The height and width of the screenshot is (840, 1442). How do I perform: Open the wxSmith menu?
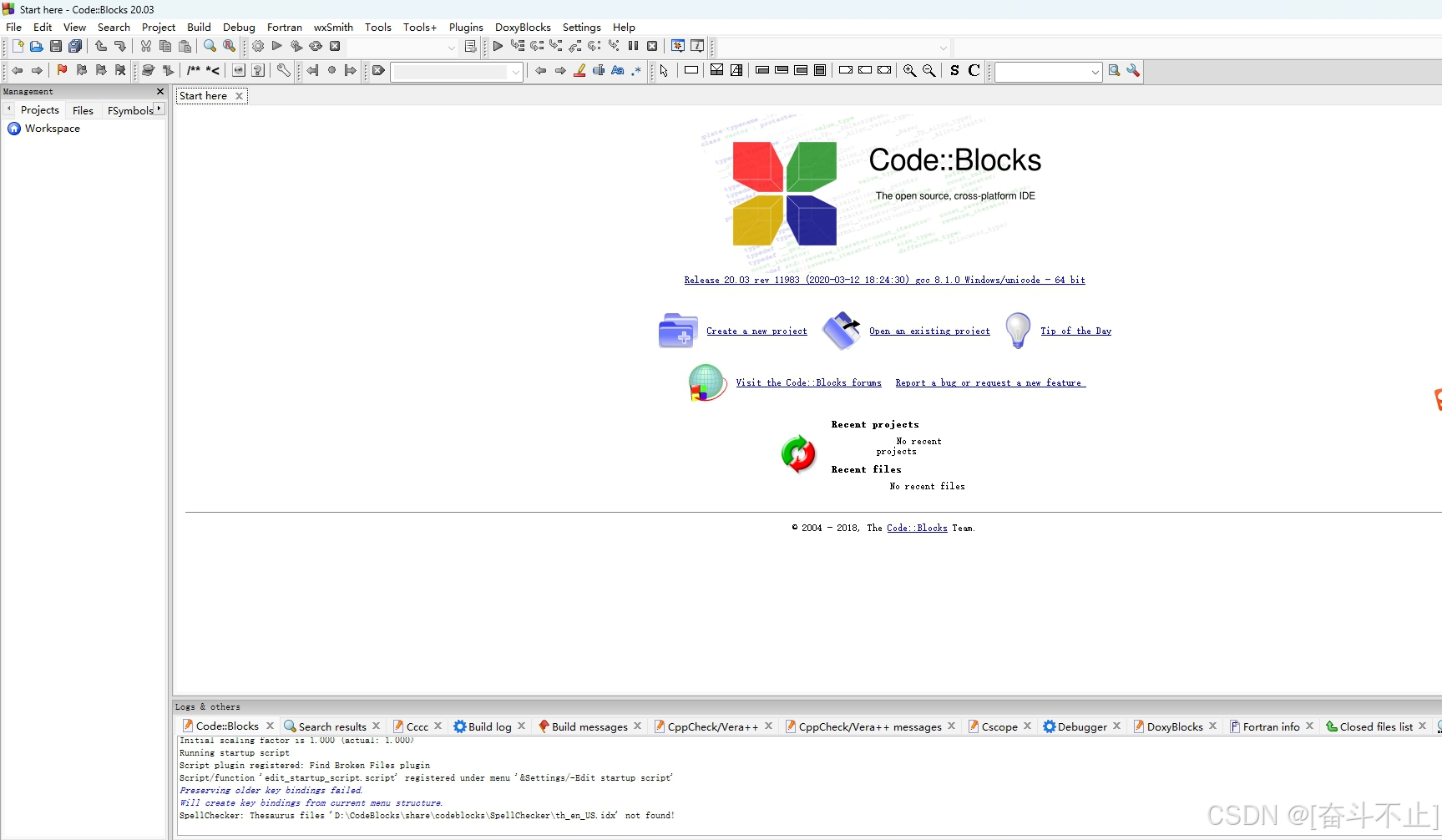coord(333,27)
